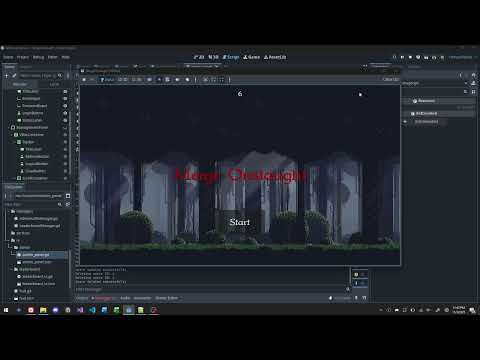Screen dimensions: 480x360
Task: Switch to the Game workspace
Action: coord(252,57)
